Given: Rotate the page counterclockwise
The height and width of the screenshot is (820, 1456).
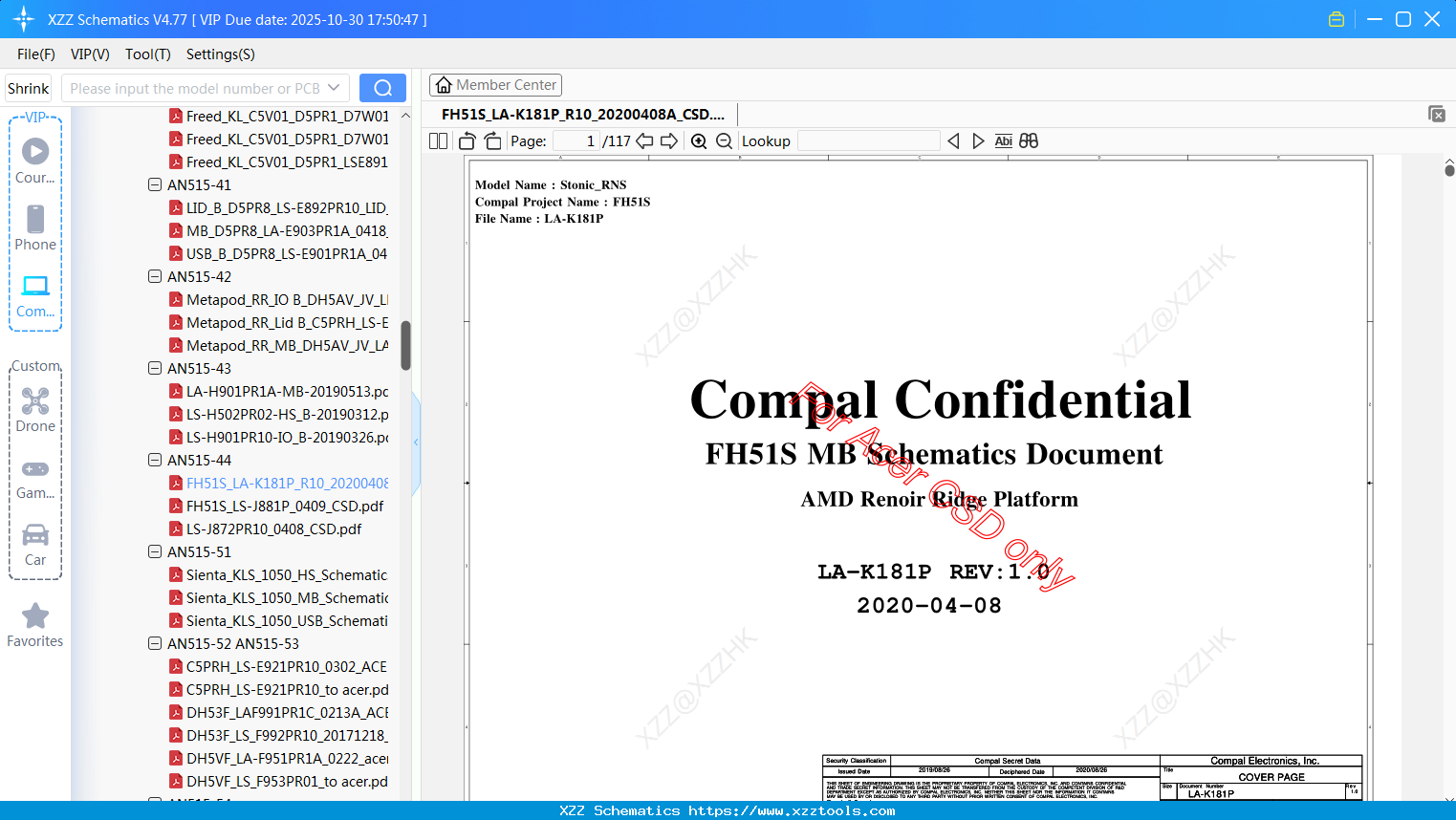Looking at the screenshot, I should pyautogui.click(x=467, y=141).
